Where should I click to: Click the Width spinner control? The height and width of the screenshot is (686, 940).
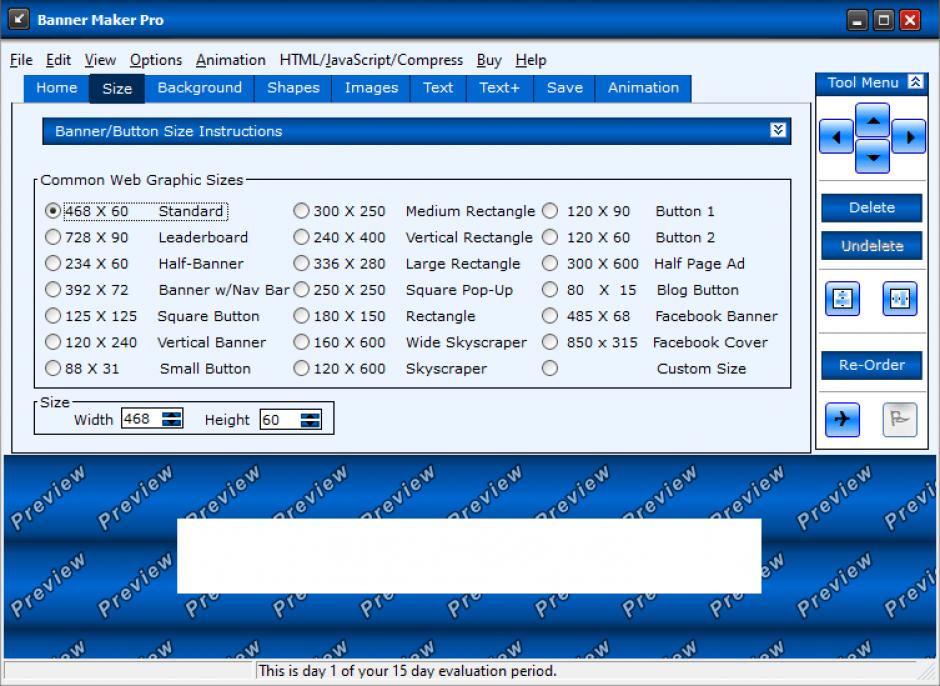(173, 420)
